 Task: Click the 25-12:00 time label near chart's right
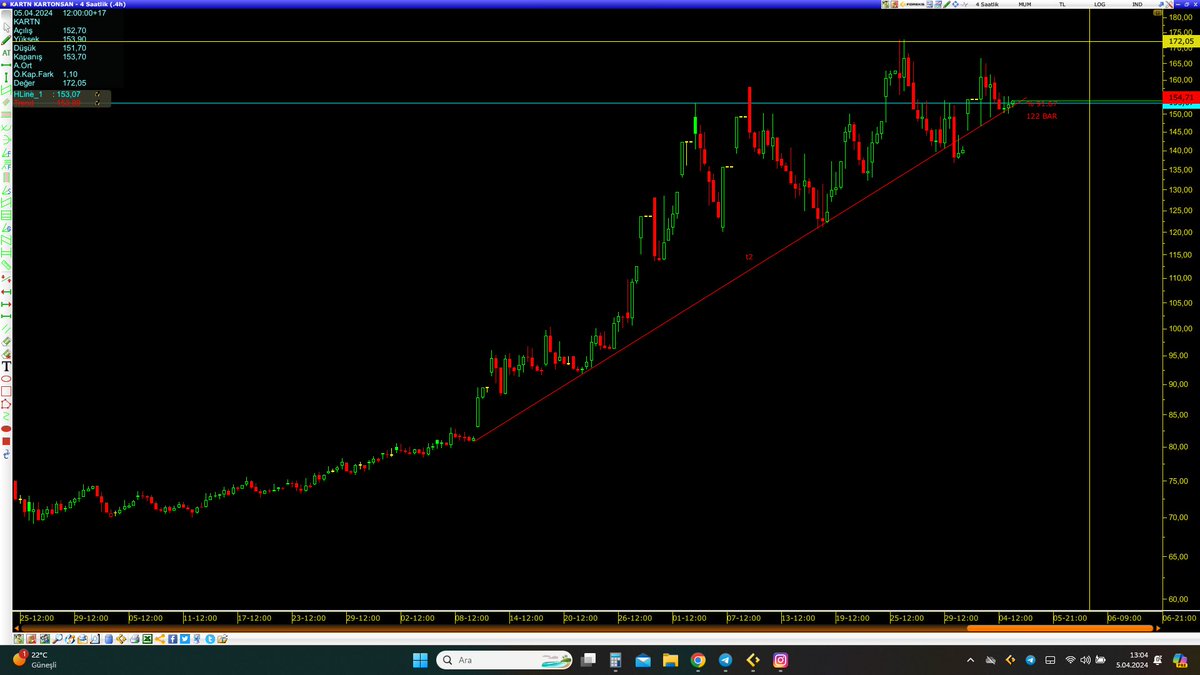(906, 618)
